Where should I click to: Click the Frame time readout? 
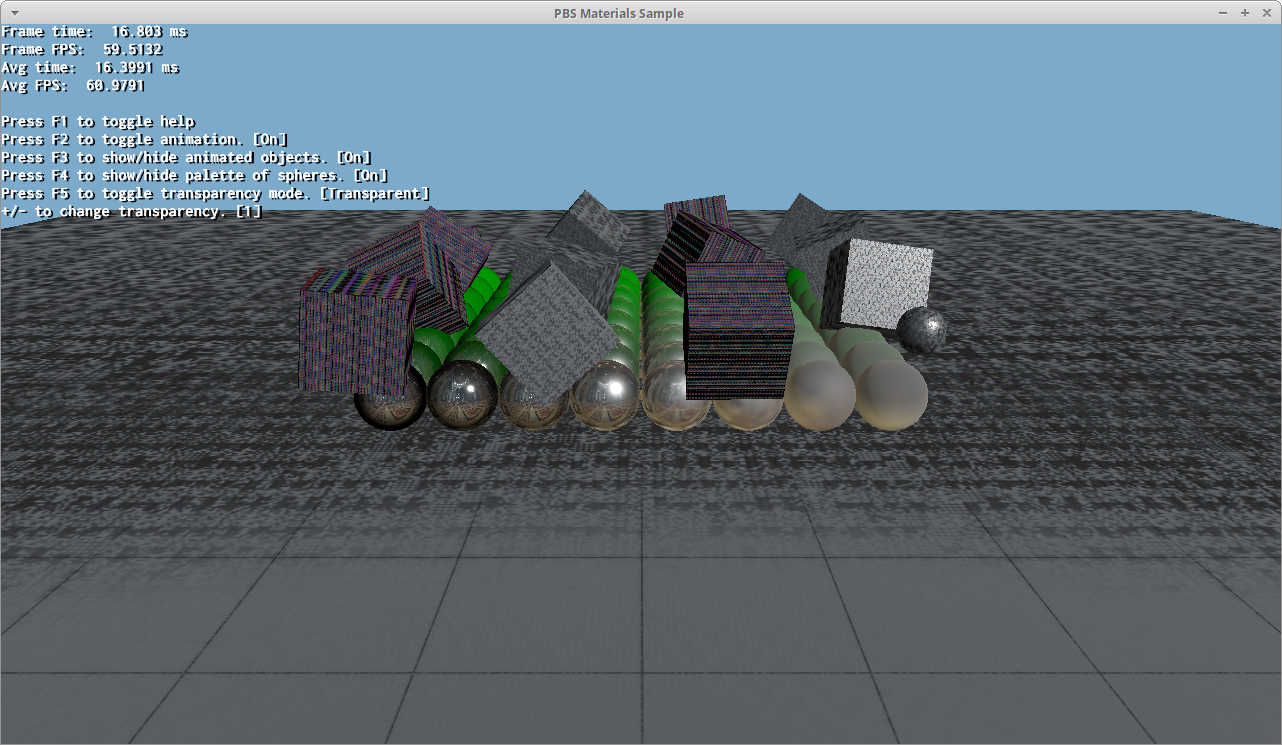click(94, 32)
